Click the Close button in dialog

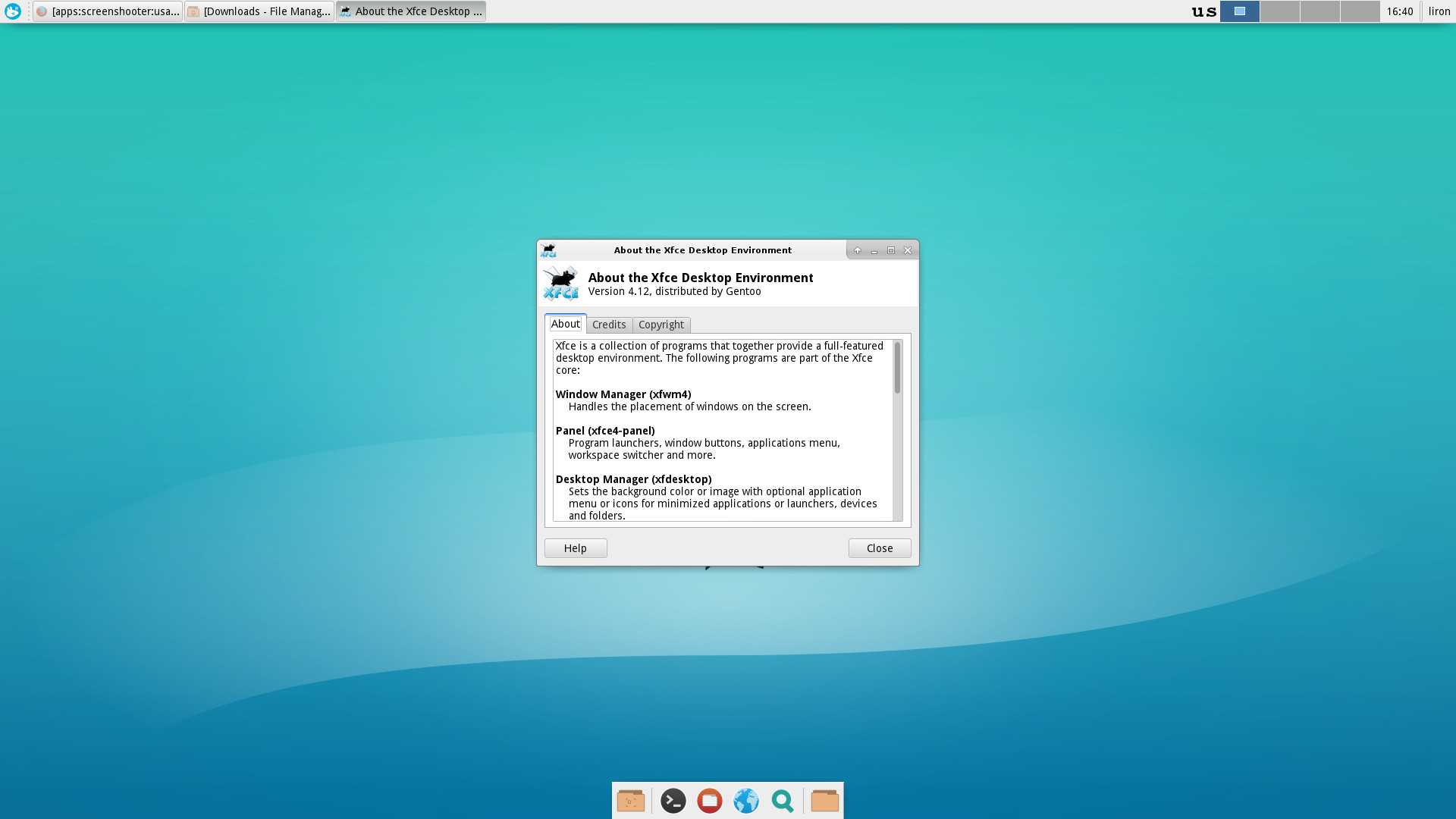(x=880, y=548)
